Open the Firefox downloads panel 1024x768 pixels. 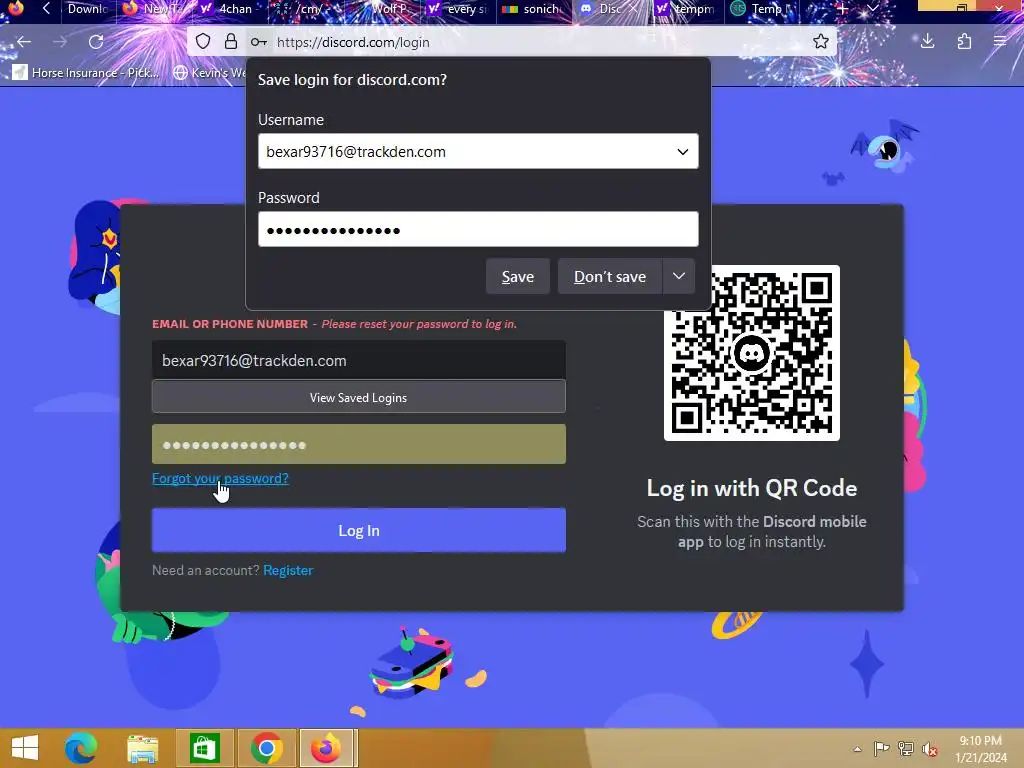click(x=927, y=42)
